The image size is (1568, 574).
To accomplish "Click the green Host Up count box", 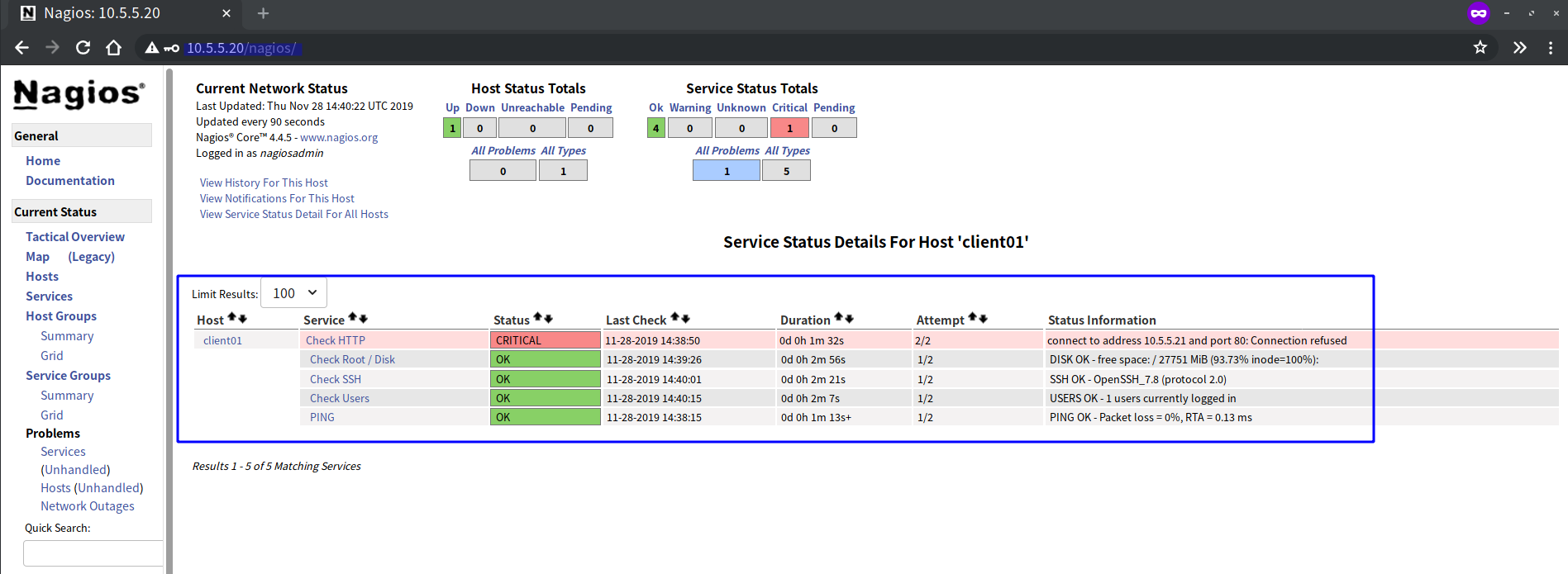I will [452, 128].
